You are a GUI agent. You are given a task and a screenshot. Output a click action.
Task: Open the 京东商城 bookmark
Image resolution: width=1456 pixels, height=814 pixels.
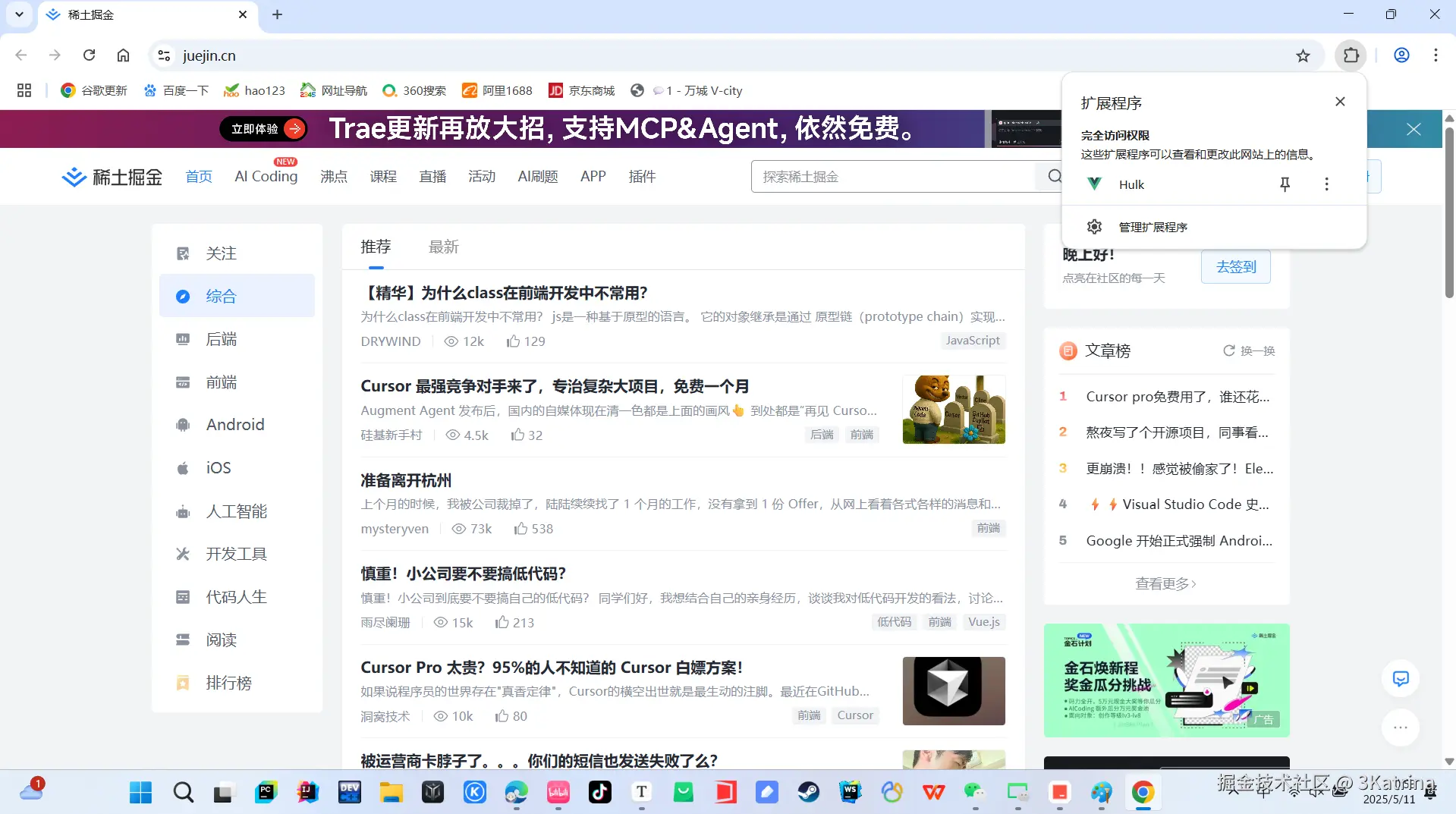pyautogui.click(x=582, y=90)
